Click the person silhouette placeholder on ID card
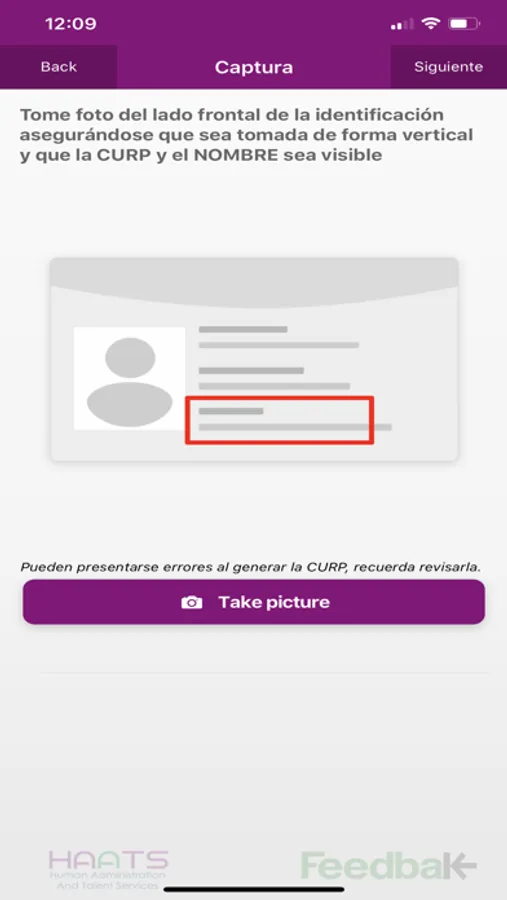This screenshot has height=900, width=507. 130,381
